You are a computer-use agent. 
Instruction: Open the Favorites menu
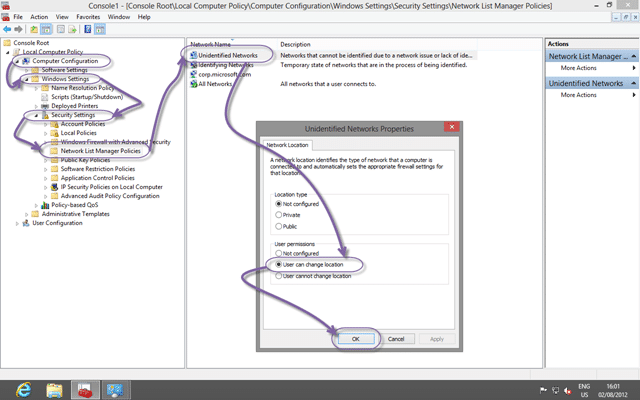pyautogui.click(x=88, y=17)
